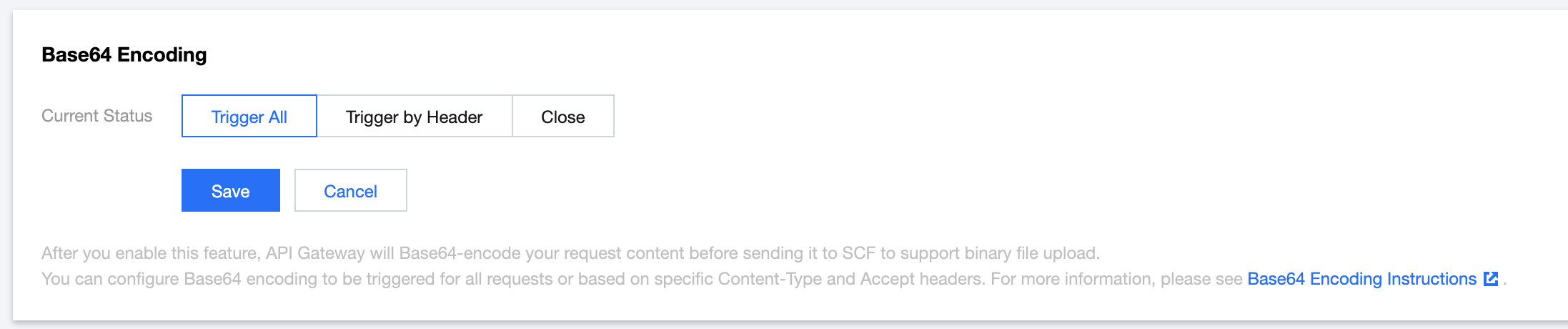1568x329 pixels.
Task: Select the Trigger All status option
Action: point(249,117)
